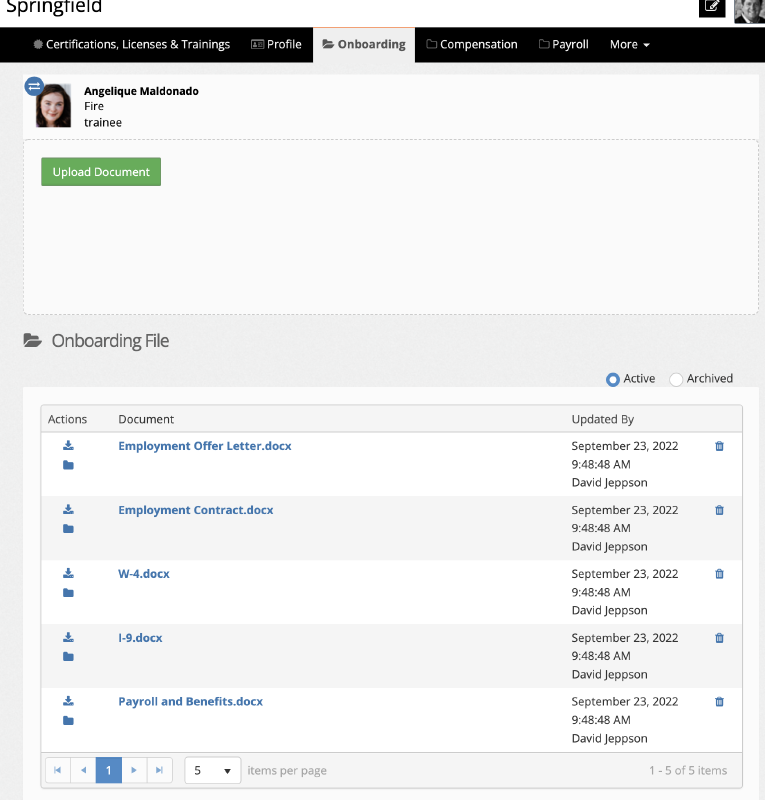Download Payroll and Benefits.docx file

[x=68, y=701]
